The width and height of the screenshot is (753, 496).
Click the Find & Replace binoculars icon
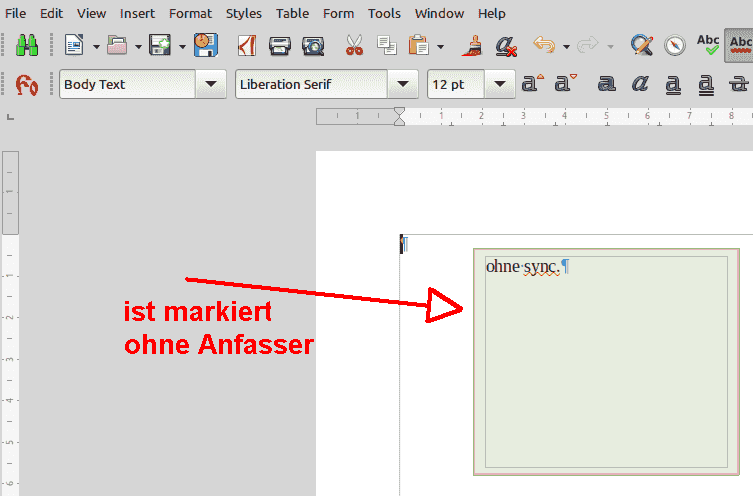click(x=23, y=45)
